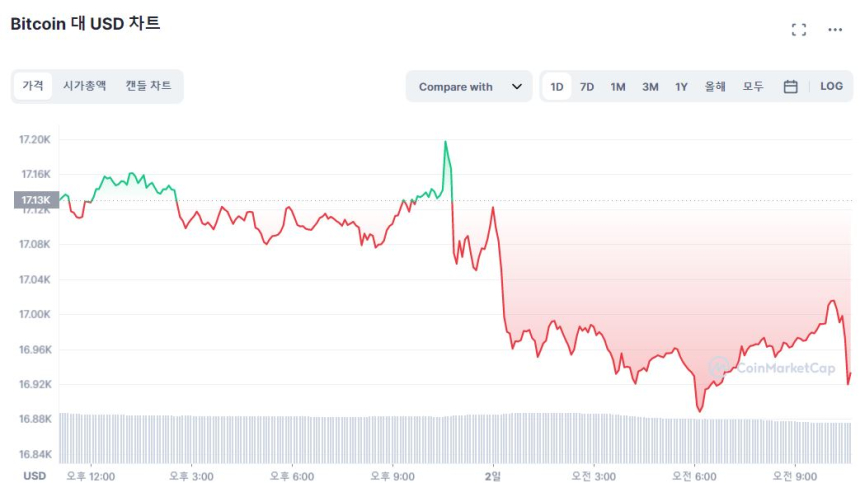
Task: Choose the 1Y time range
Action: pos(681,87)
